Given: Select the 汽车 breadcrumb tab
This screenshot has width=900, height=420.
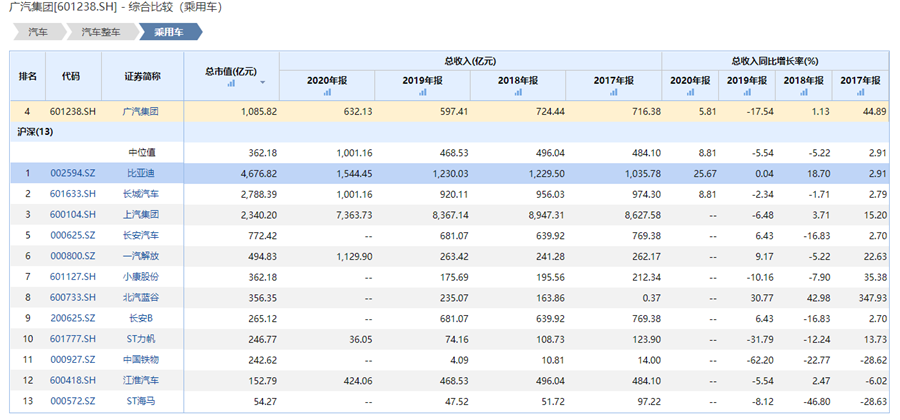Looking at the screenshot, I should pos(38,32).
